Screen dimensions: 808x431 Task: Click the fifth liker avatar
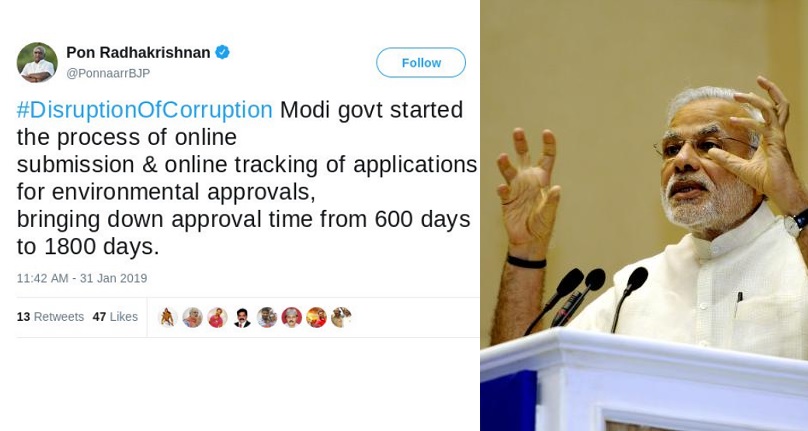pos(266,317)
